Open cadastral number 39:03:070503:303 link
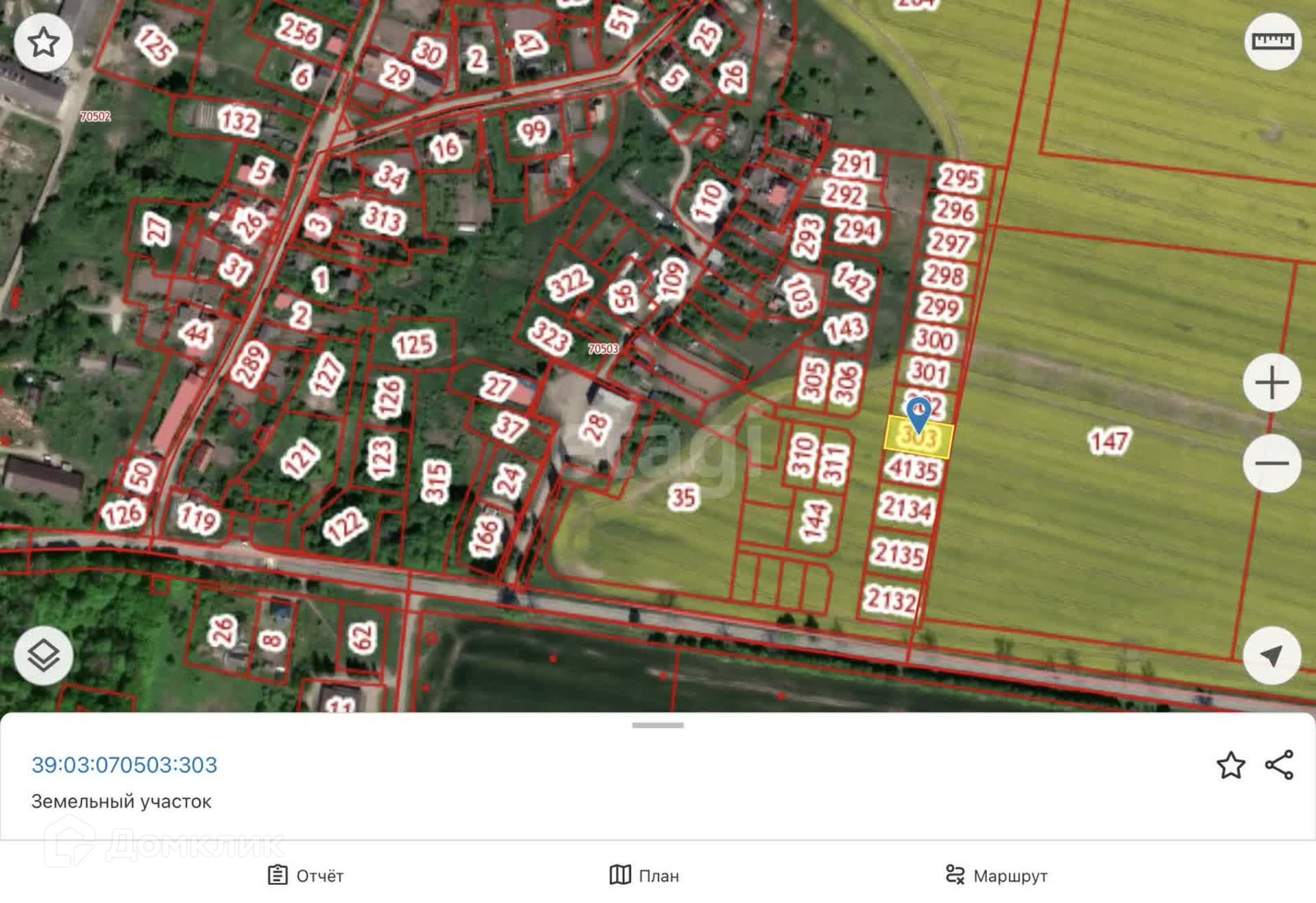 click(124, 764)
